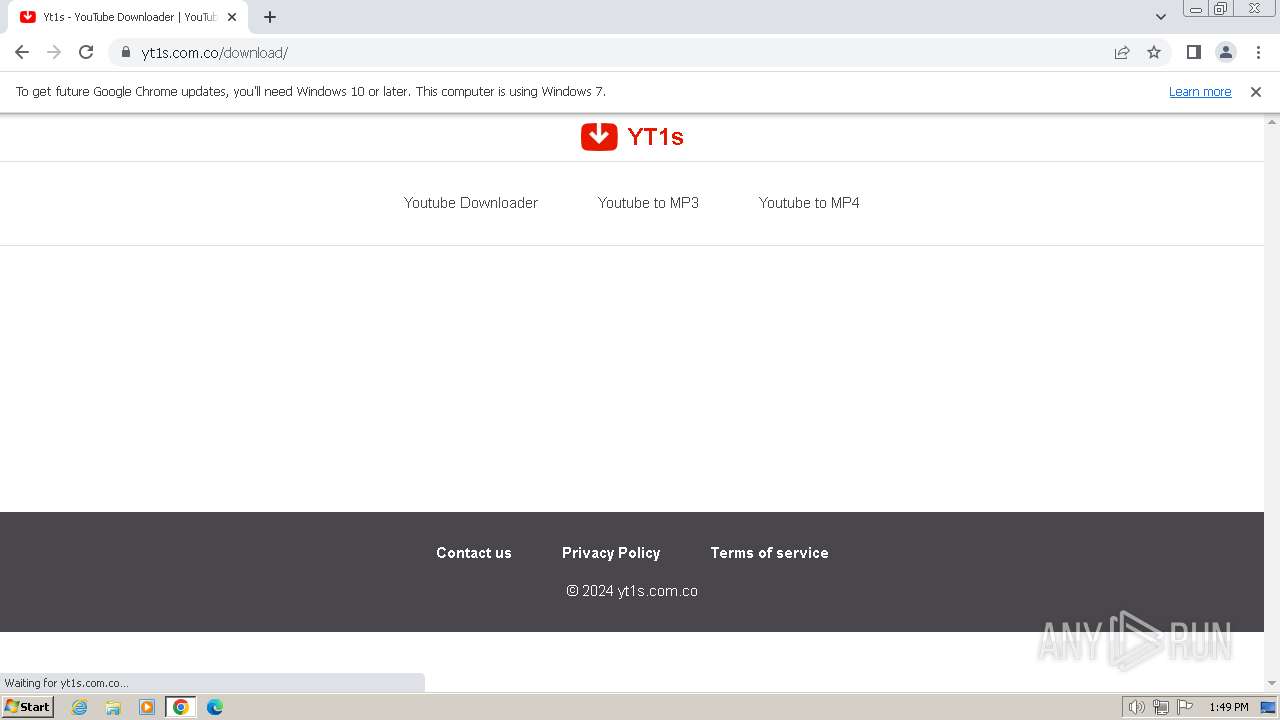The width and height of the screenshot is (1280, 720).
Task: Click the browser forward arrow
Action: 54,52
